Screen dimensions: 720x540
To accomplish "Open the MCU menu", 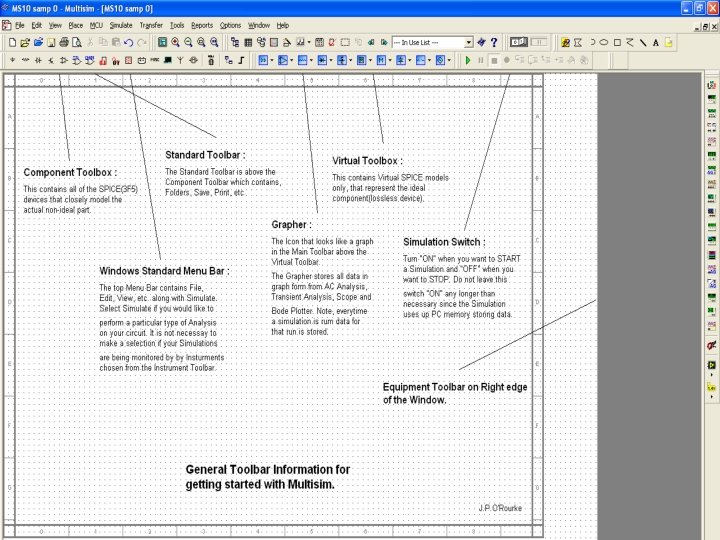I will coord(96,25).
